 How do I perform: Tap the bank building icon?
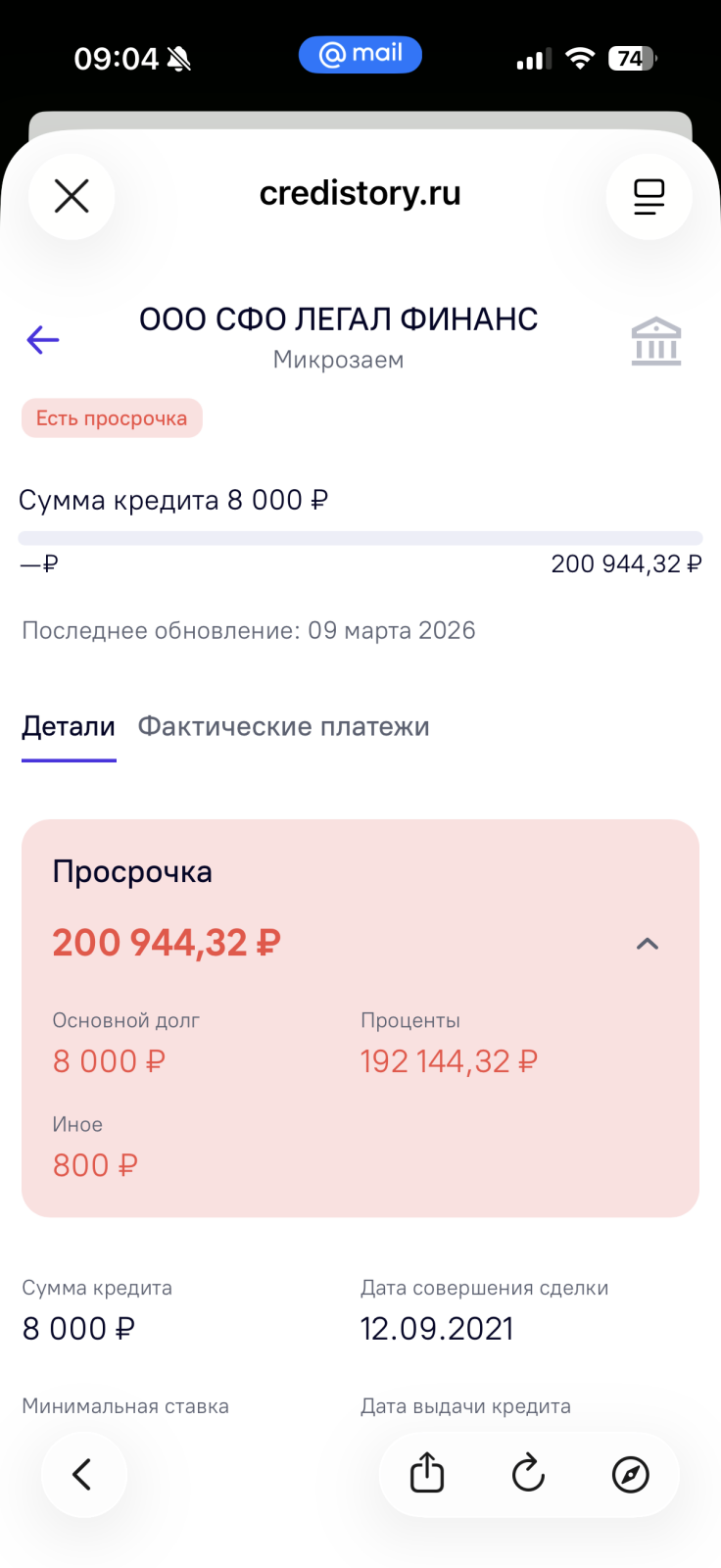click(655, 341)
